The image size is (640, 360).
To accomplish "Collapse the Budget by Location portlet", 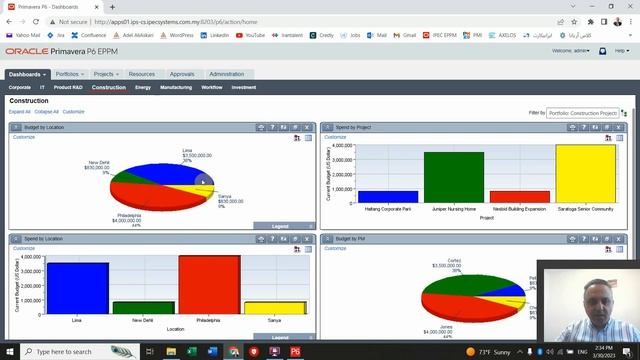I will pos(16,127).
